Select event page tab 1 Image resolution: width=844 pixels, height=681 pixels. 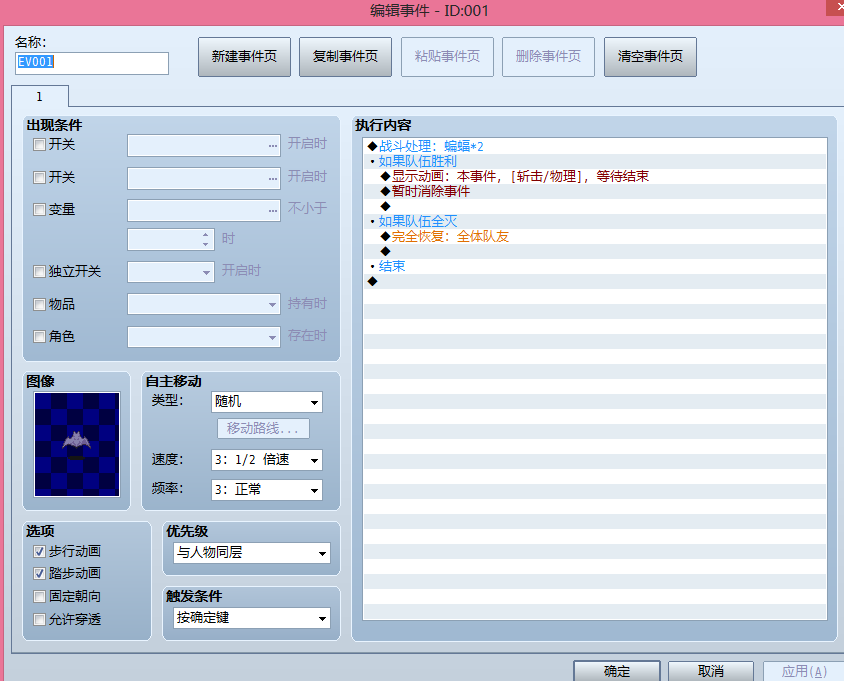(x=40, y=96)
